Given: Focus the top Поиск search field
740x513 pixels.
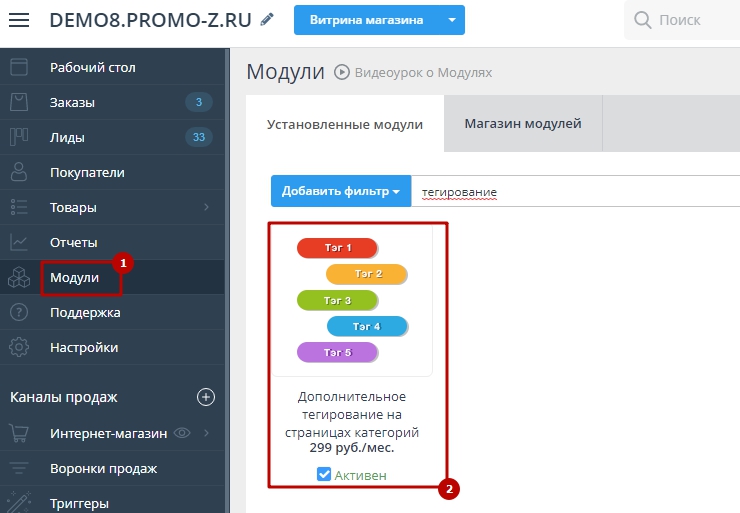Looking at the screenshot, I should (680, 20).
